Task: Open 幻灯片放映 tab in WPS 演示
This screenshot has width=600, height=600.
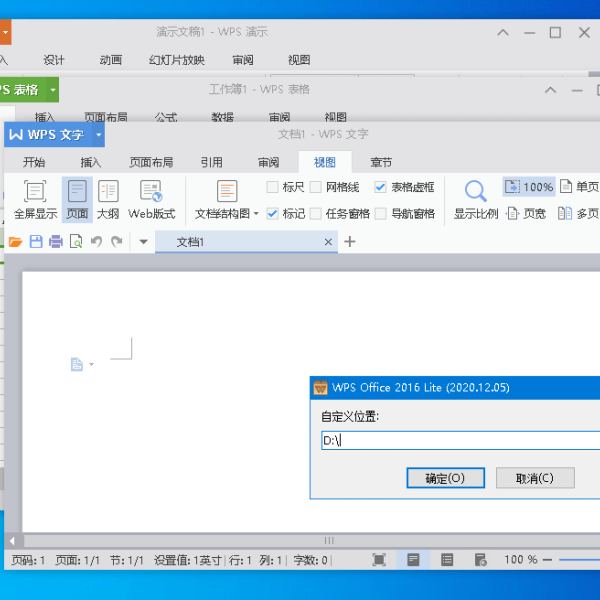Action: 177,60
